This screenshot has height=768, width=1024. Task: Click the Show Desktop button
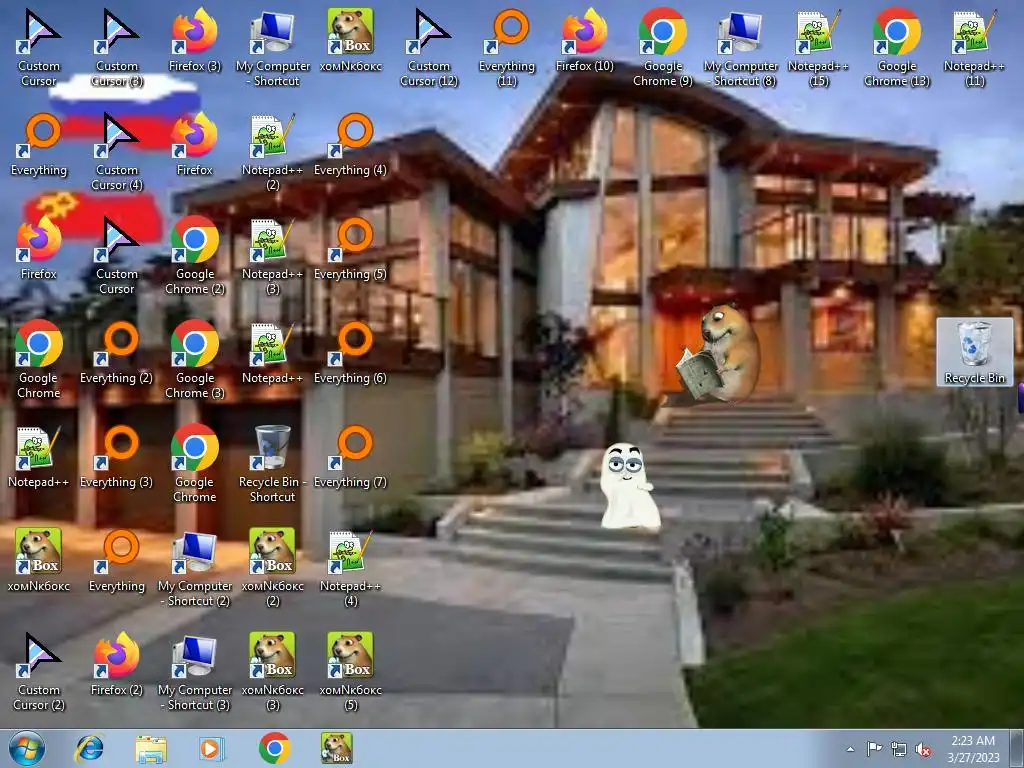[x=1019, y=749]
